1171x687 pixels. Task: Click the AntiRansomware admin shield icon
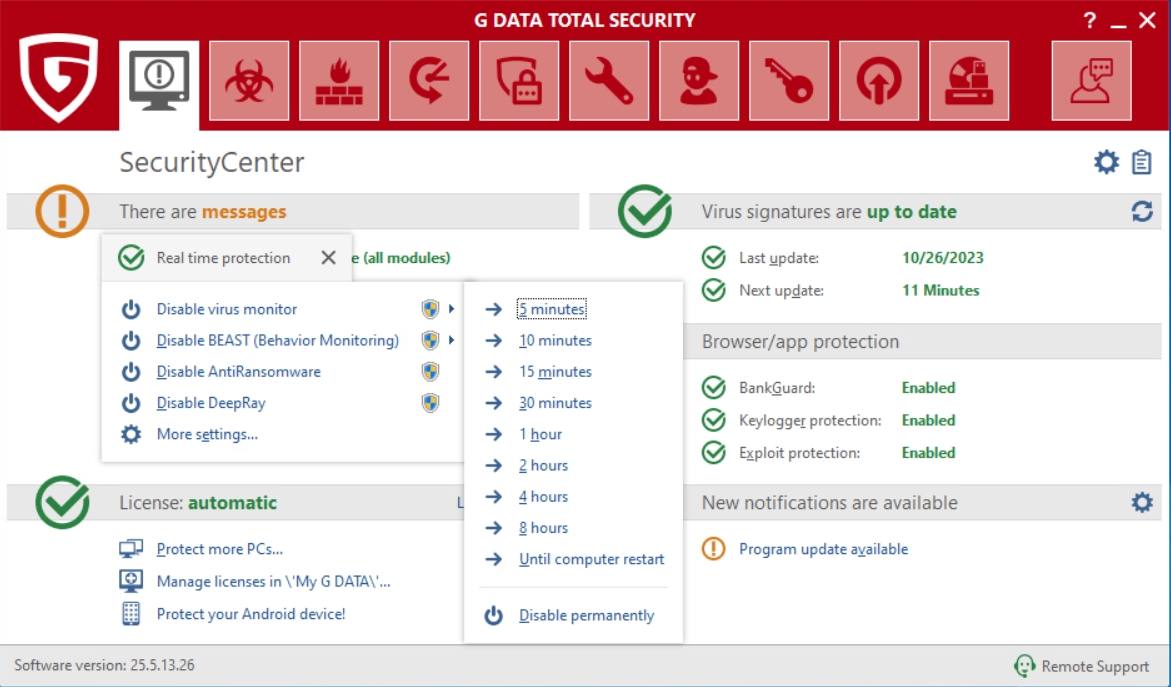(430, 372)
